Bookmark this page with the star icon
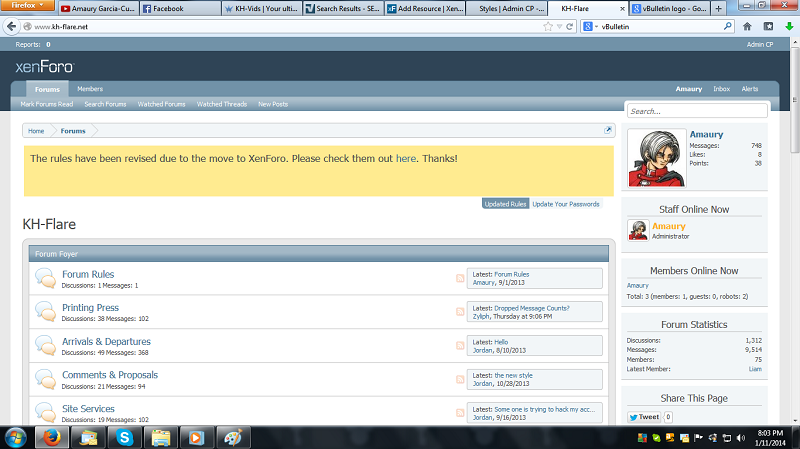This screenshot has width=800, height=449. coord(548,26)
